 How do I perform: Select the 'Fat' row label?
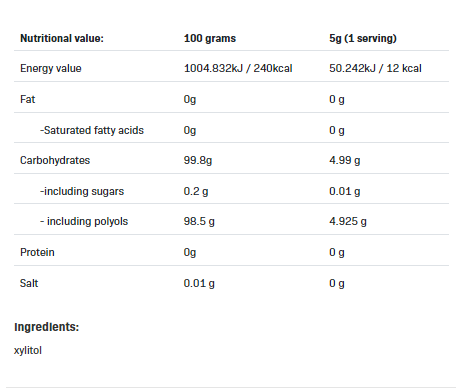(x=27, y=99)
